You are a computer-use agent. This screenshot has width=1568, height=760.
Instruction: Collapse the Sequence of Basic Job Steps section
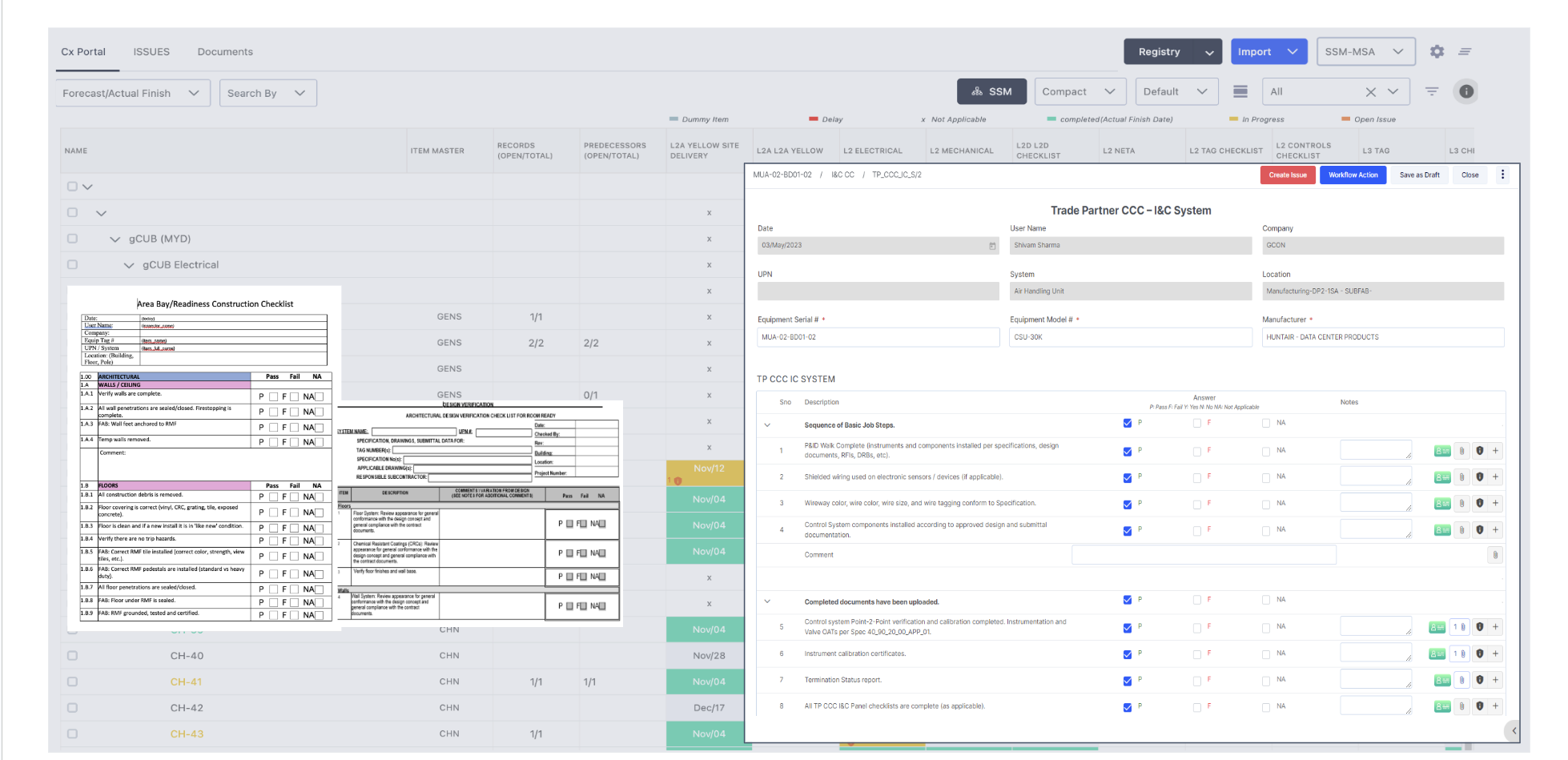(x=766, y=424)
